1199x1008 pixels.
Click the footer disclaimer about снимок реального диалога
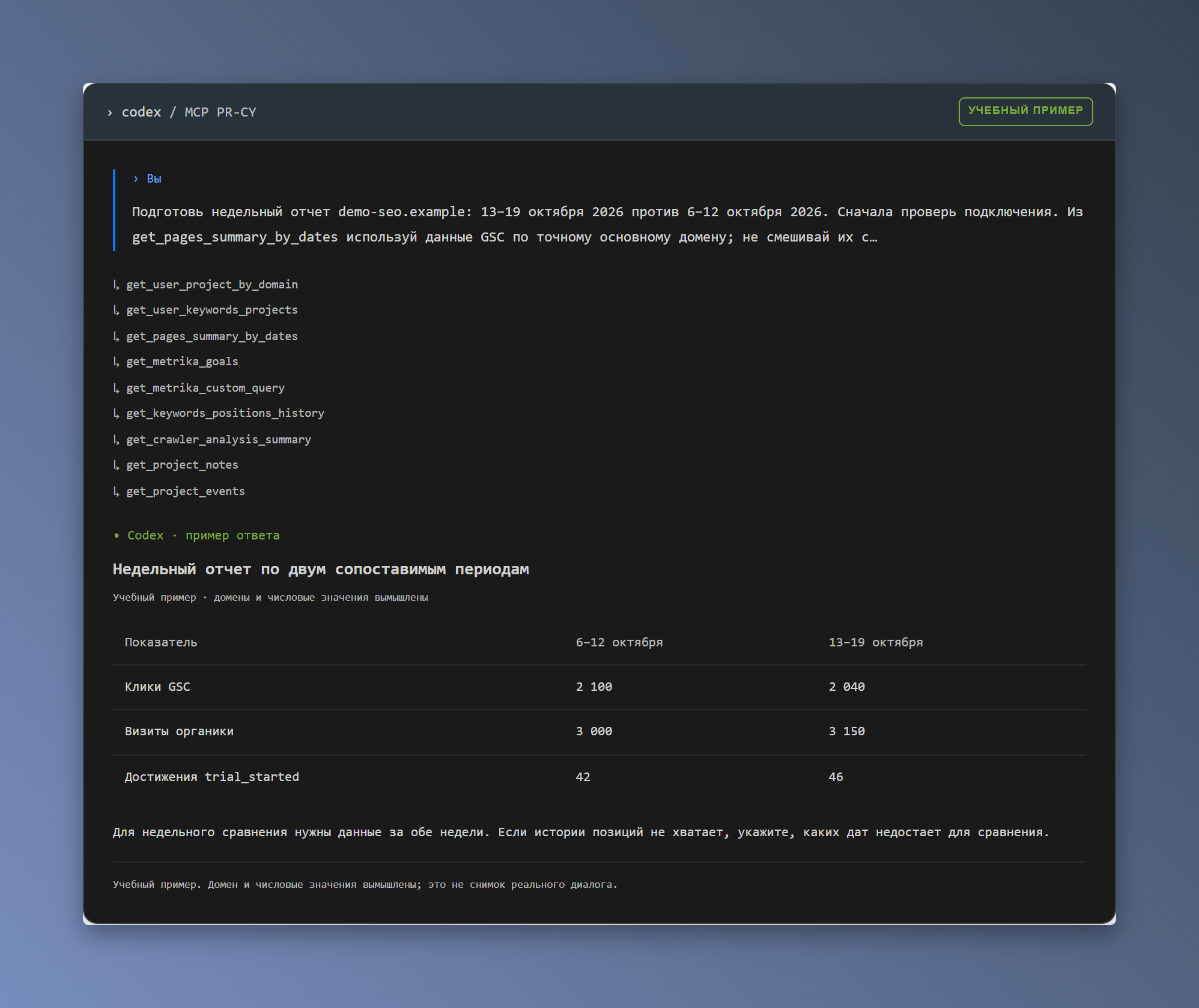365,884
